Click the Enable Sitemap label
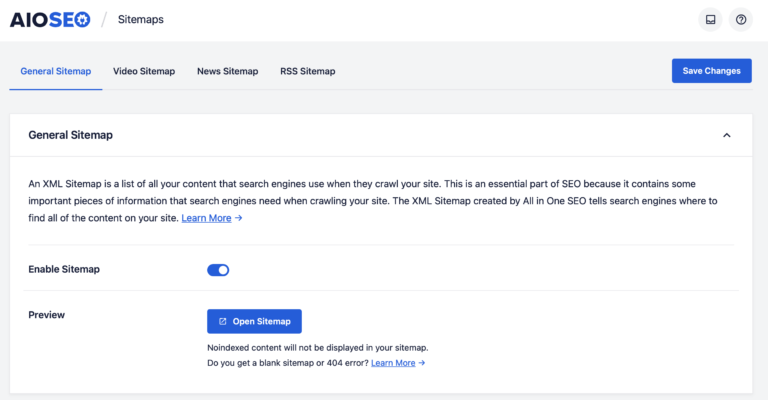This screenshot has width=768, height=400. 64,269
